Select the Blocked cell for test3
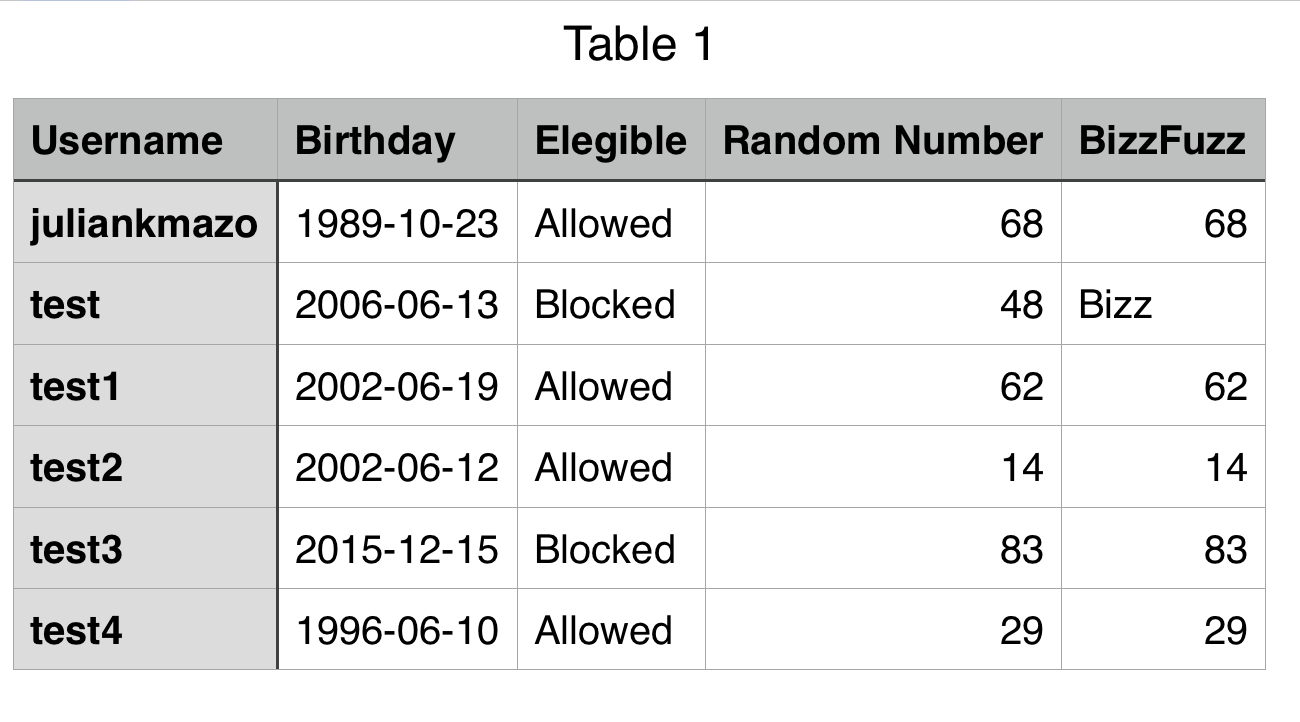The width and height of the screenshot is (1300, 722). tap(611, 549)
